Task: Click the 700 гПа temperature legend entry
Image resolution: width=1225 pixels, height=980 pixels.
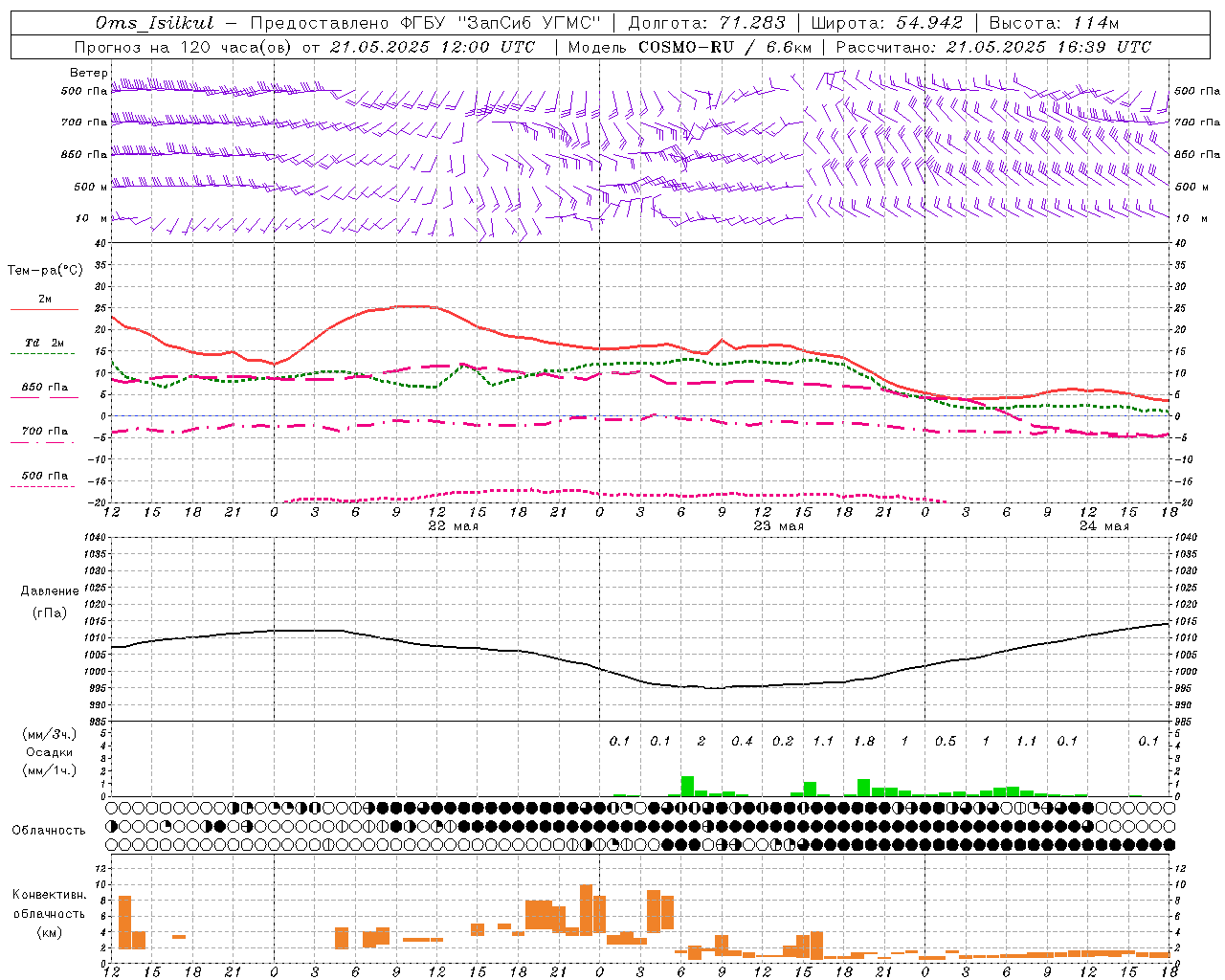Action: click(45, 431)
